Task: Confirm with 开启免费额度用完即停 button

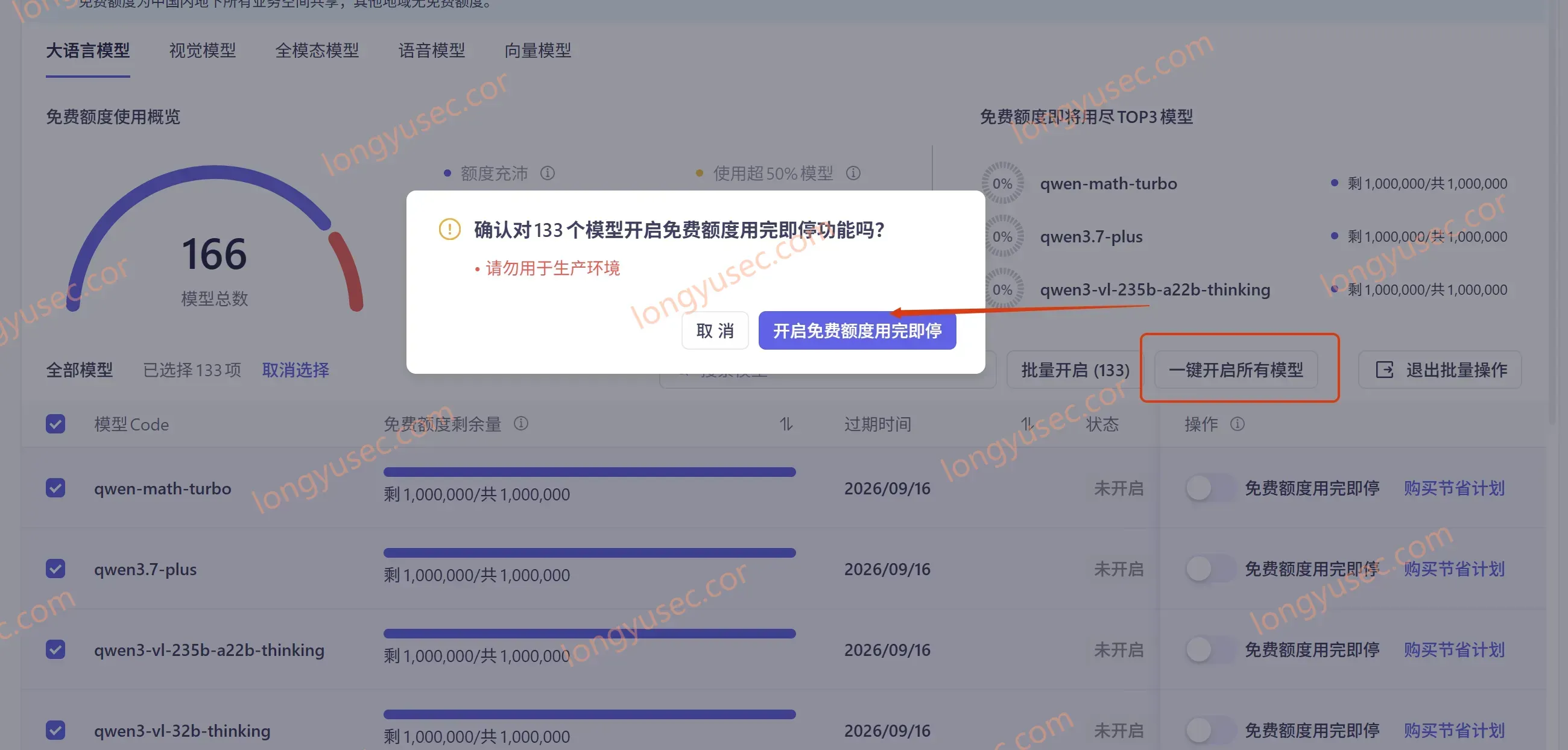Action: [857, 331]
